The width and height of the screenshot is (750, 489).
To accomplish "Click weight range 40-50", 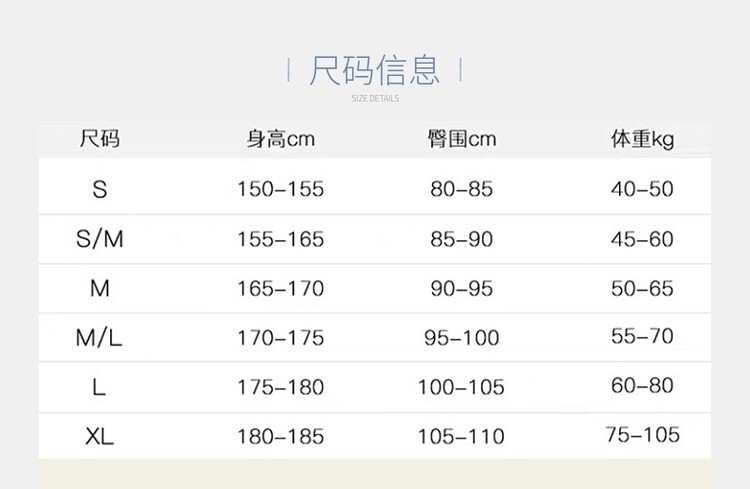I will (x=642, y=189).
